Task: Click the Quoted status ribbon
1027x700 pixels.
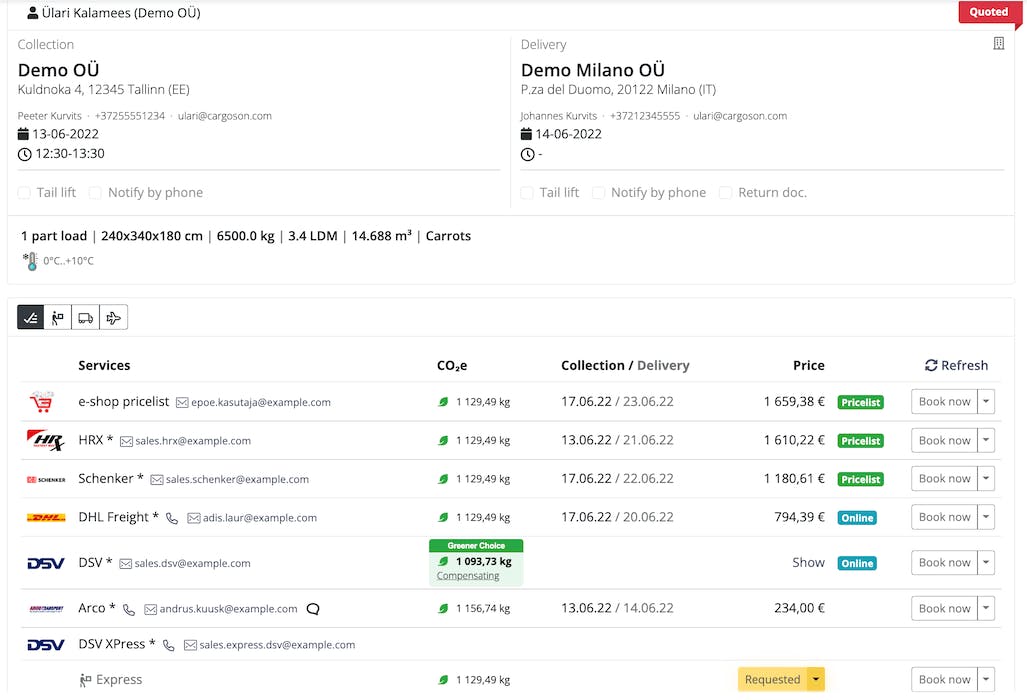Action: 988,12
